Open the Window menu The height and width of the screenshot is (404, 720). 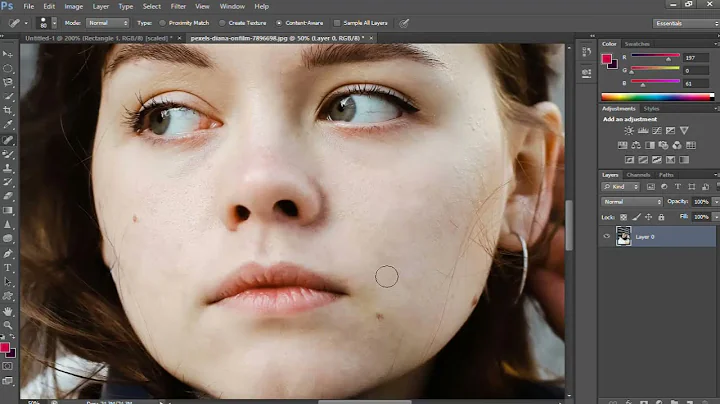(232, 6)
